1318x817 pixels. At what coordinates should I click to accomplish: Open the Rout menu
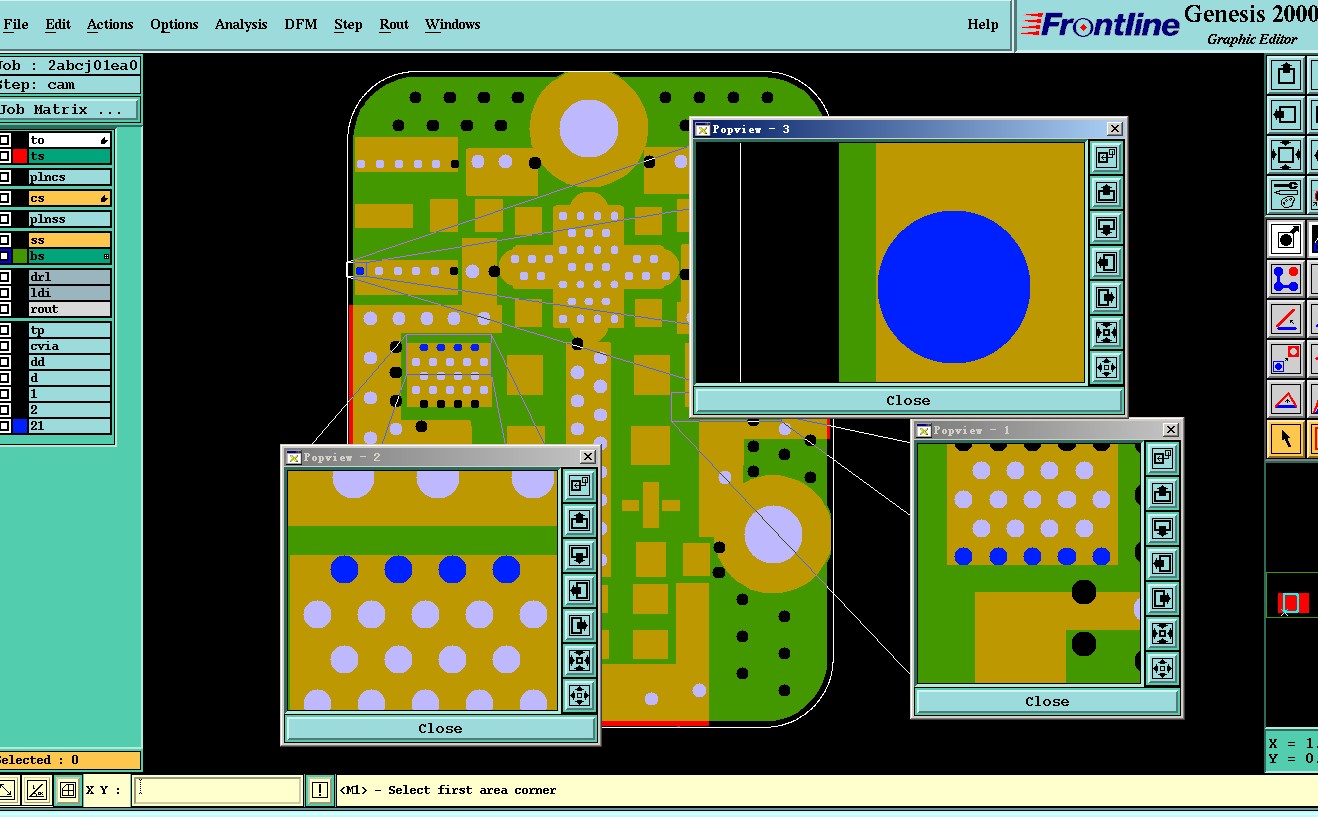point(394,24)
